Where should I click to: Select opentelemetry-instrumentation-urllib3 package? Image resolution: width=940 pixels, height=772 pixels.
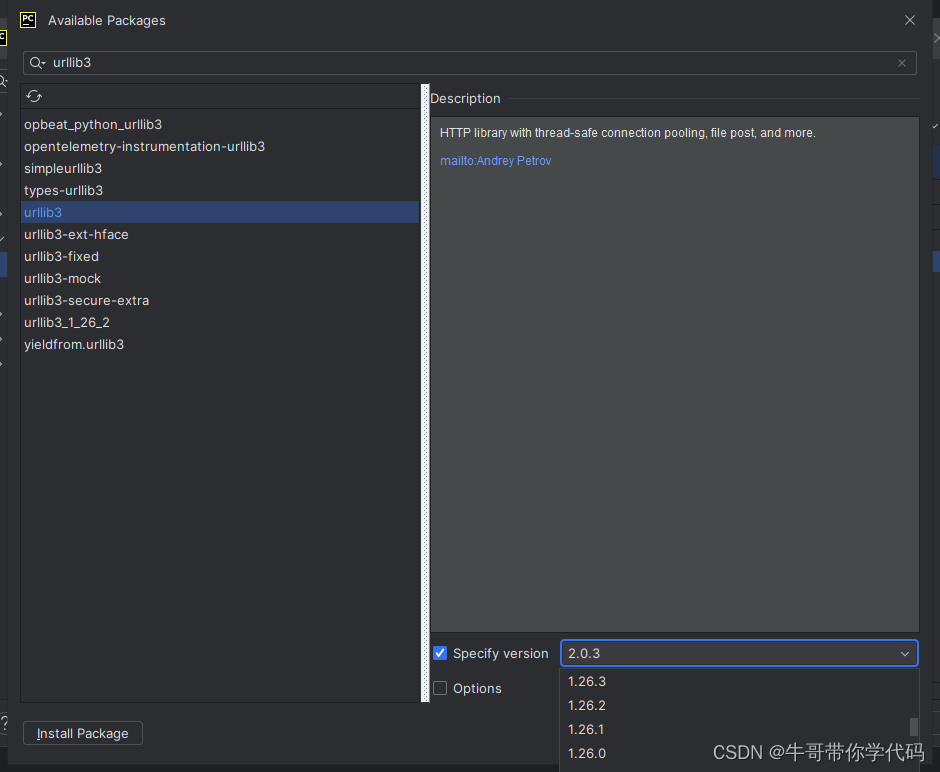click(x=220, y=146)
